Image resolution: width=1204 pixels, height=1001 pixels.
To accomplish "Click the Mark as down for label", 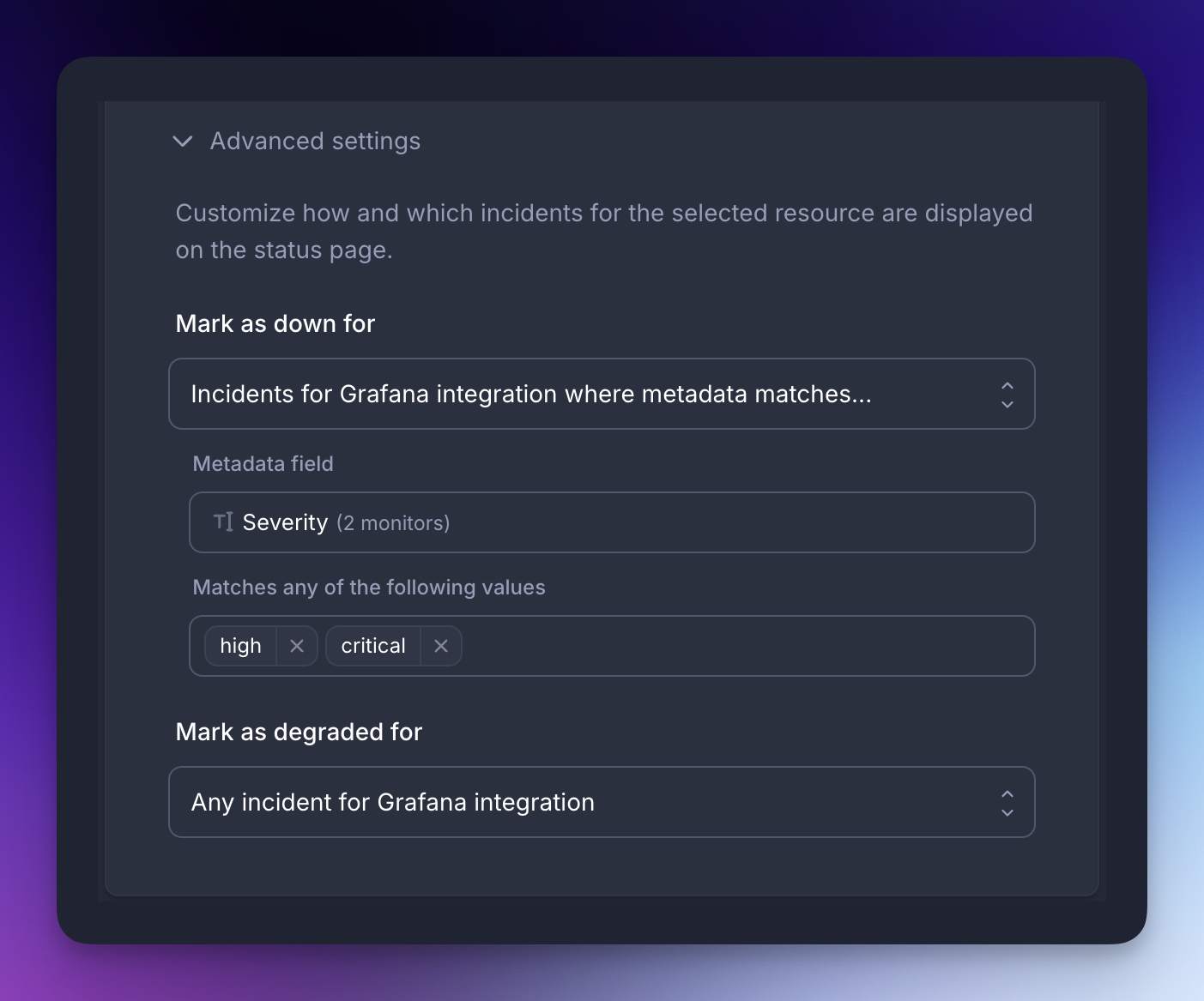I will [275, 323].
